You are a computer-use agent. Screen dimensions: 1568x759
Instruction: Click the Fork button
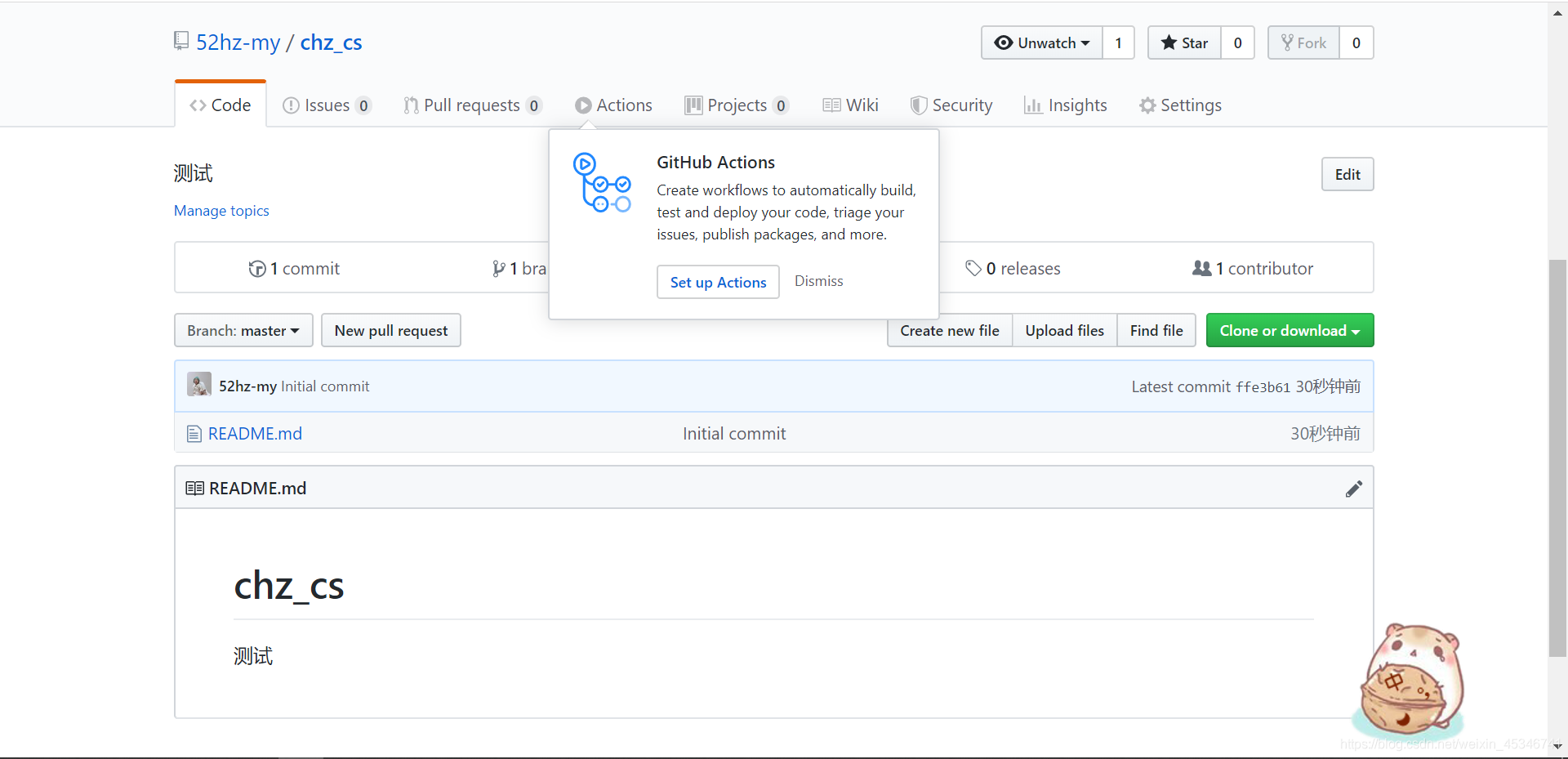[1303, 43]
